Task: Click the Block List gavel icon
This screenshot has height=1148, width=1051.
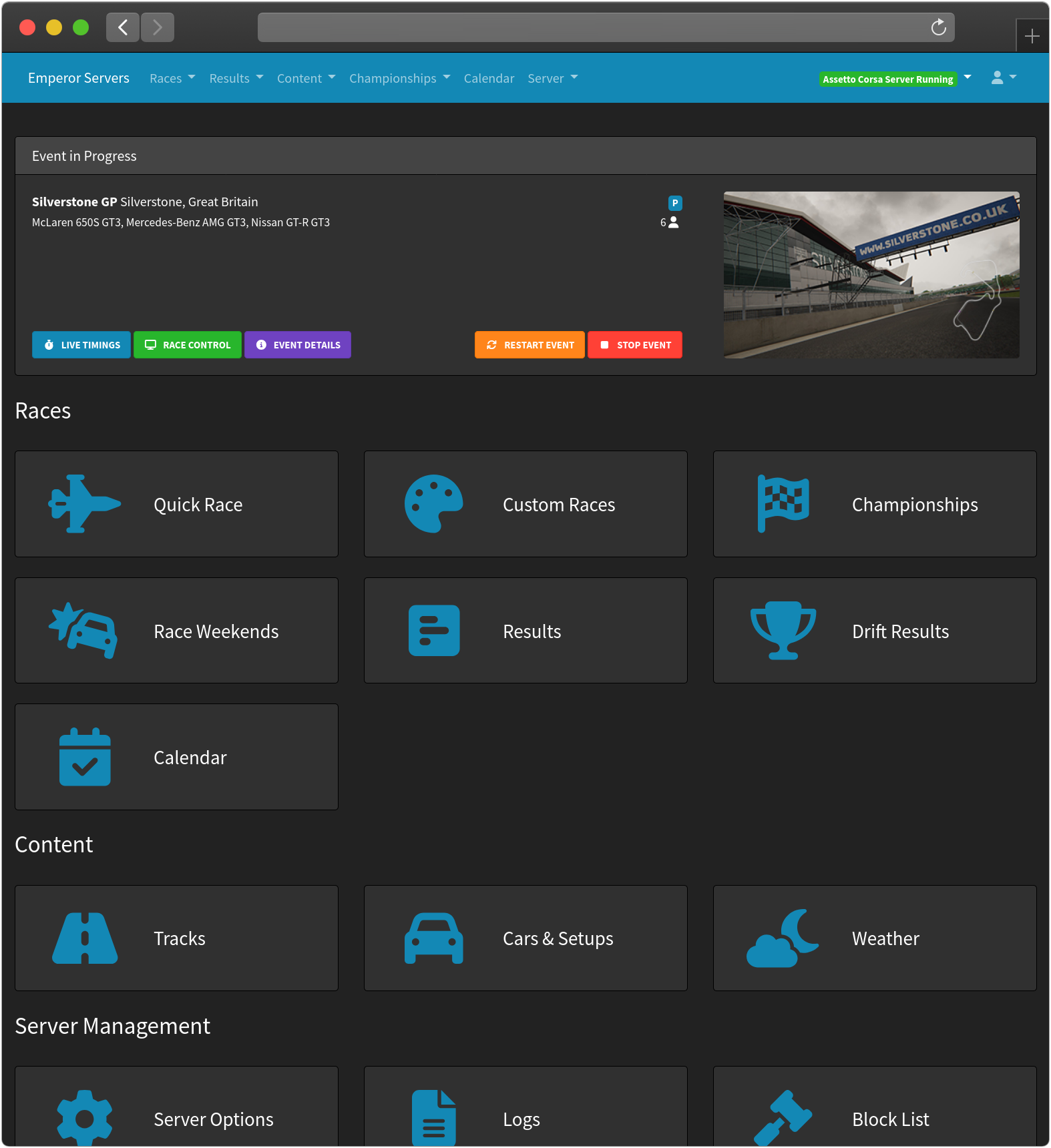Action: tap(783, 1118)
